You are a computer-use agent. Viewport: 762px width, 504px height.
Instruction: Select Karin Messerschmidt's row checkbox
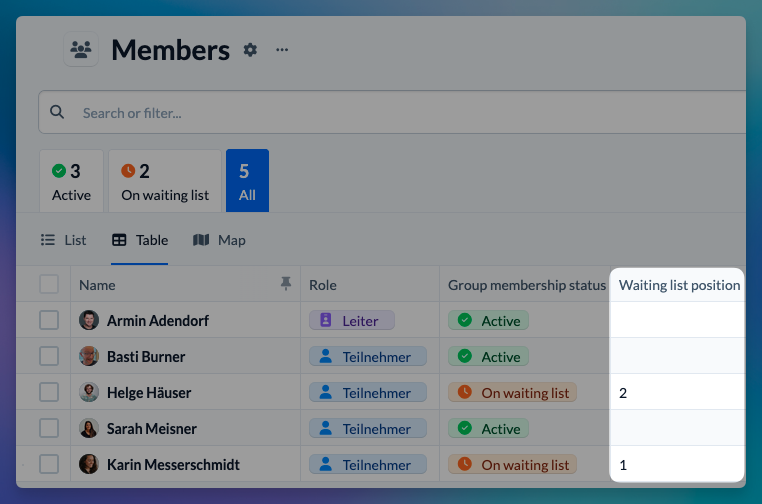pyautogui.click(x=49, y=464)
